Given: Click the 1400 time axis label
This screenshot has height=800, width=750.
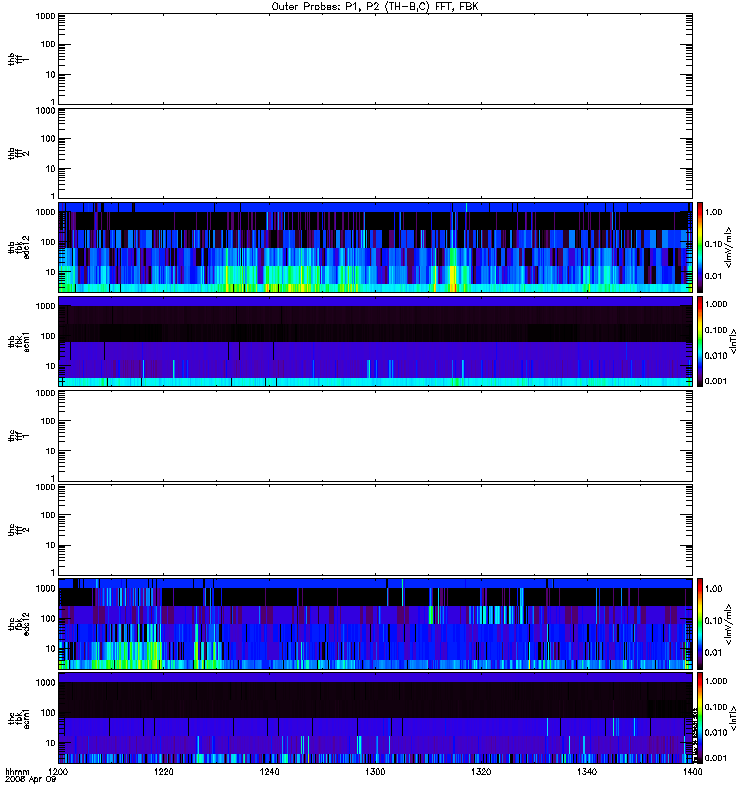Looking at the screenshot, I should click(x=692, y=771).
